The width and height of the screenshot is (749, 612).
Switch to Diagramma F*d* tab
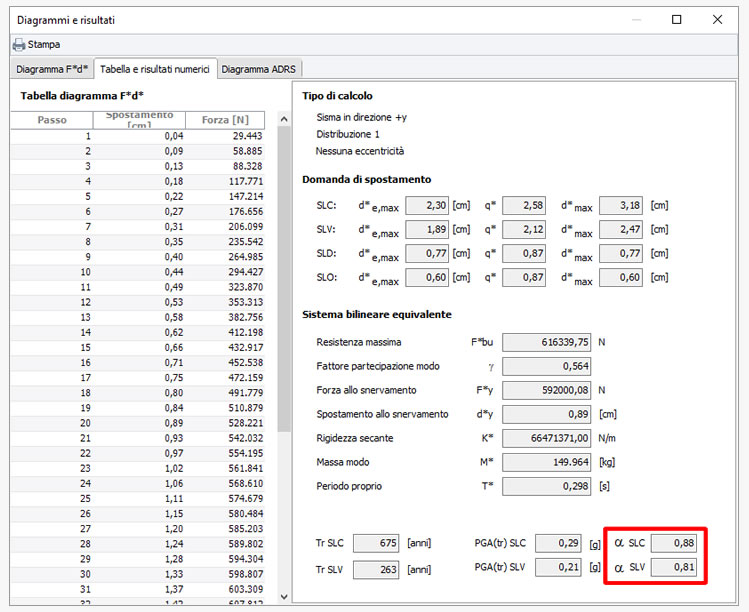pyautogui.click(x=52, y=69)
